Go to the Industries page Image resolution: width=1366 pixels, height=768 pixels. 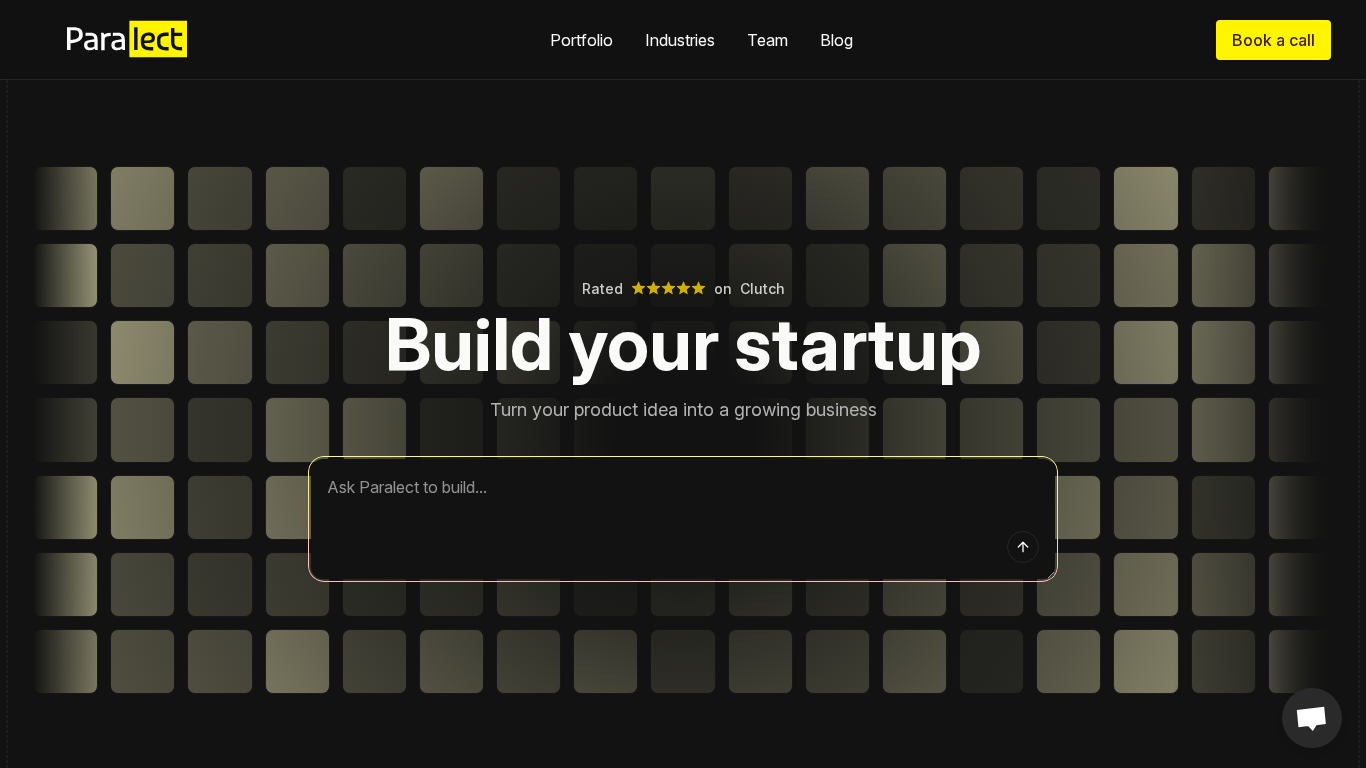pyautogui.click(x=680, y=40)
